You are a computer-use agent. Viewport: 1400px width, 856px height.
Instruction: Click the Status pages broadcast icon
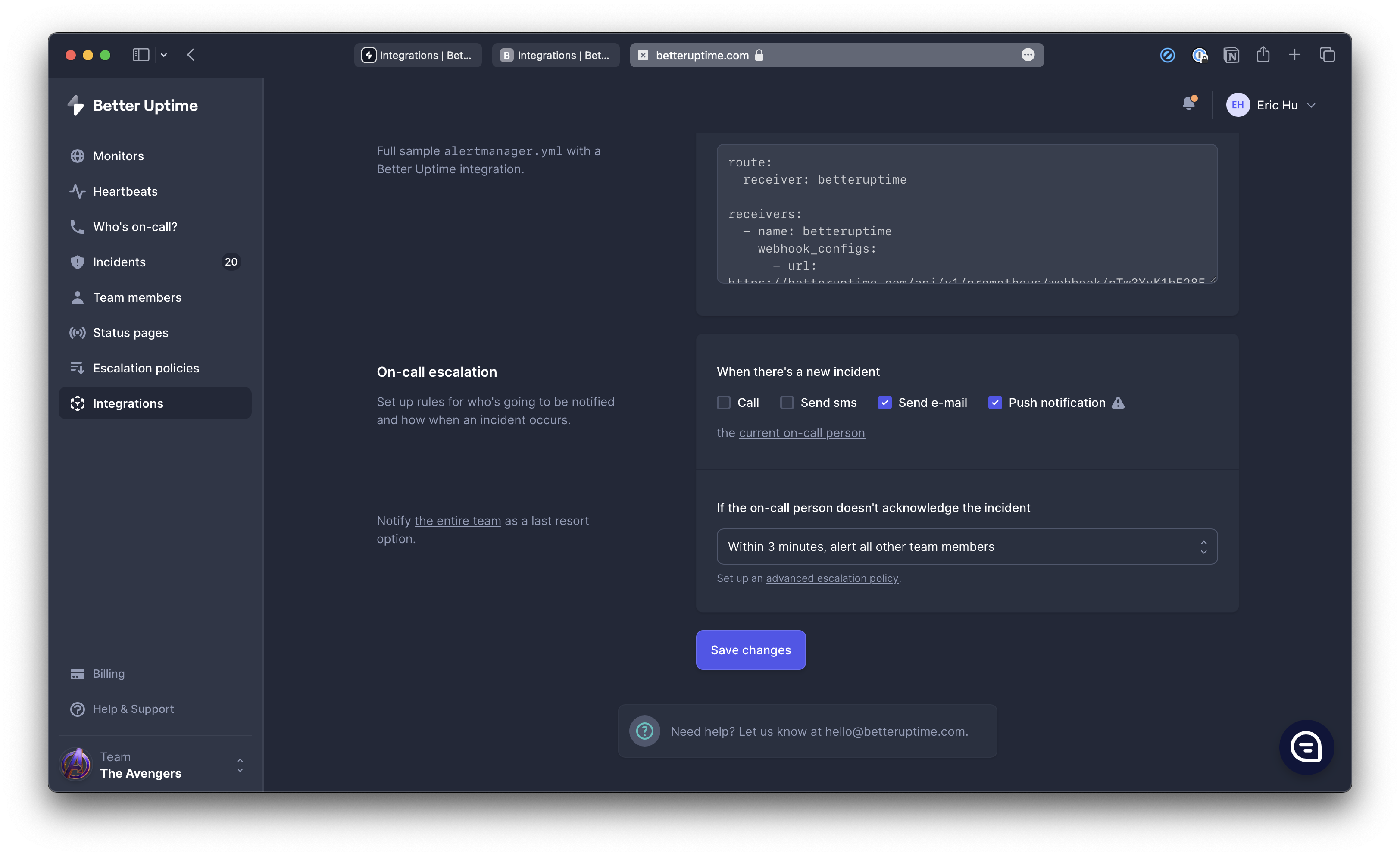tap(77, 333)
